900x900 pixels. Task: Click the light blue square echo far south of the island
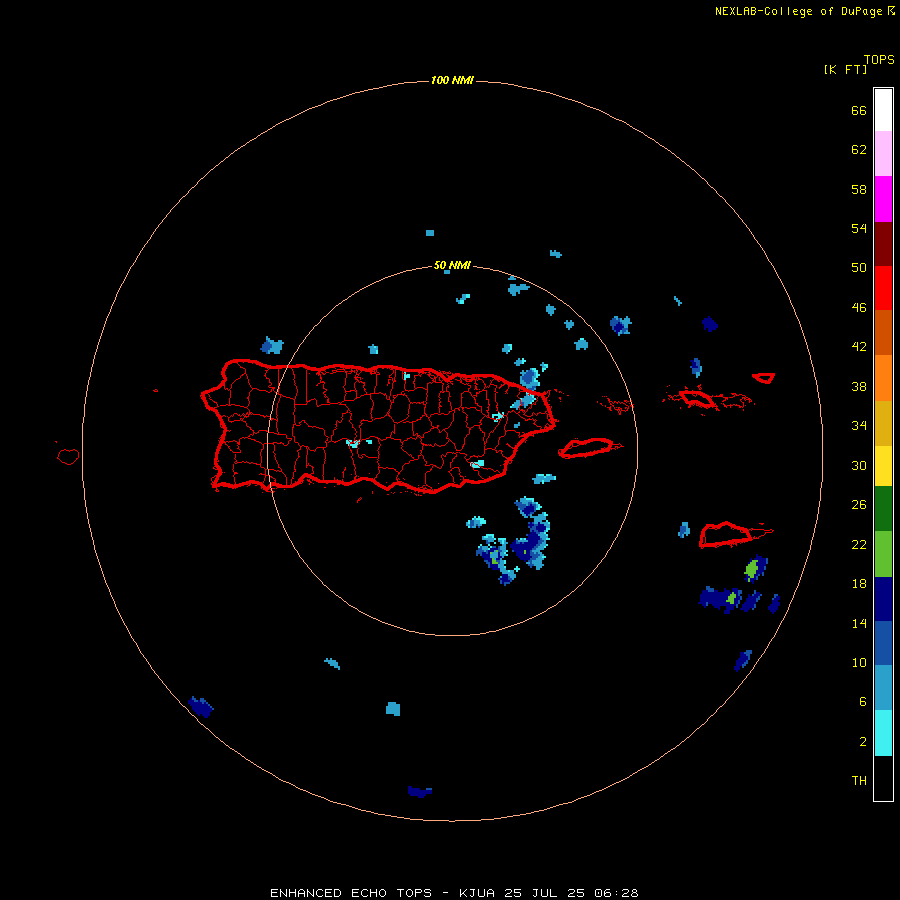tap(393, 708)
